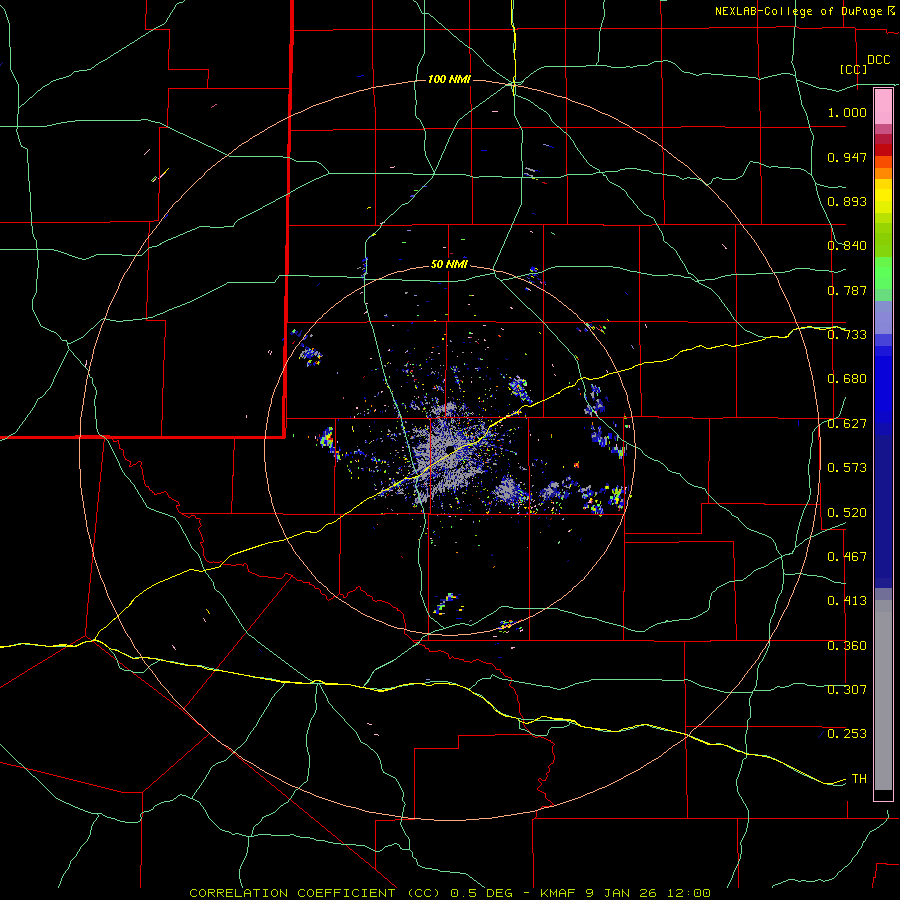Image resolution: width=900 pixels, height=900 pixels.
Task: Click the 0.467 scale value
Action: point(847,557)
